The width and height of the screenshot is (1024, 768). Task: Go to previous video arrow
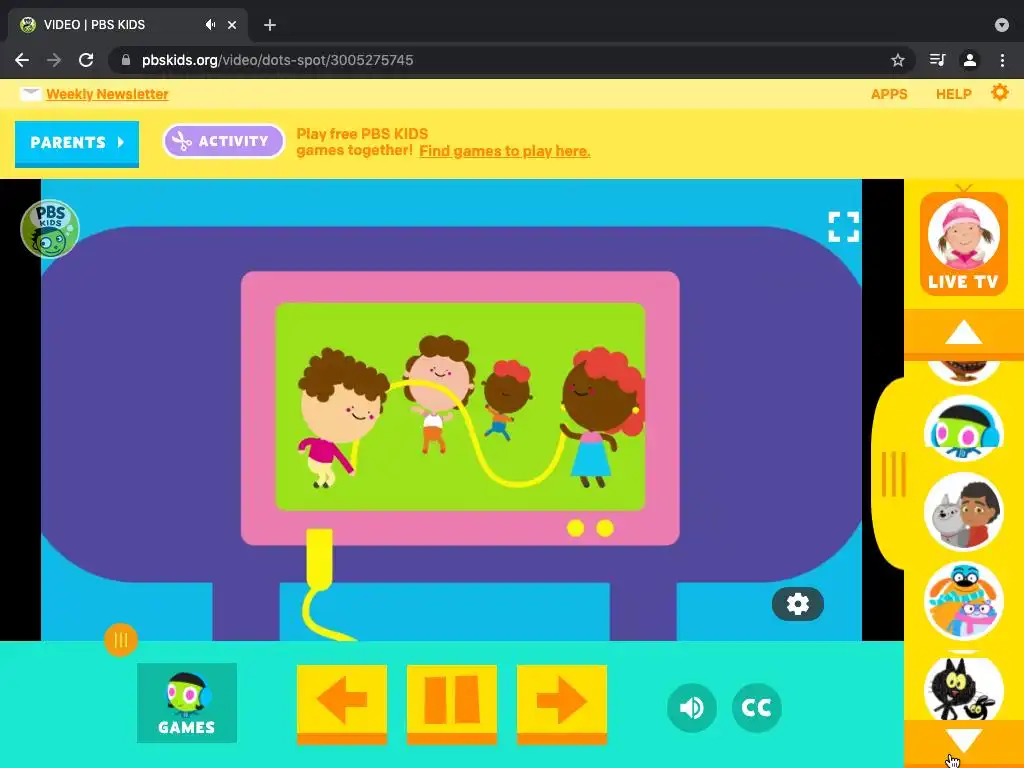[x=342, y=704]
